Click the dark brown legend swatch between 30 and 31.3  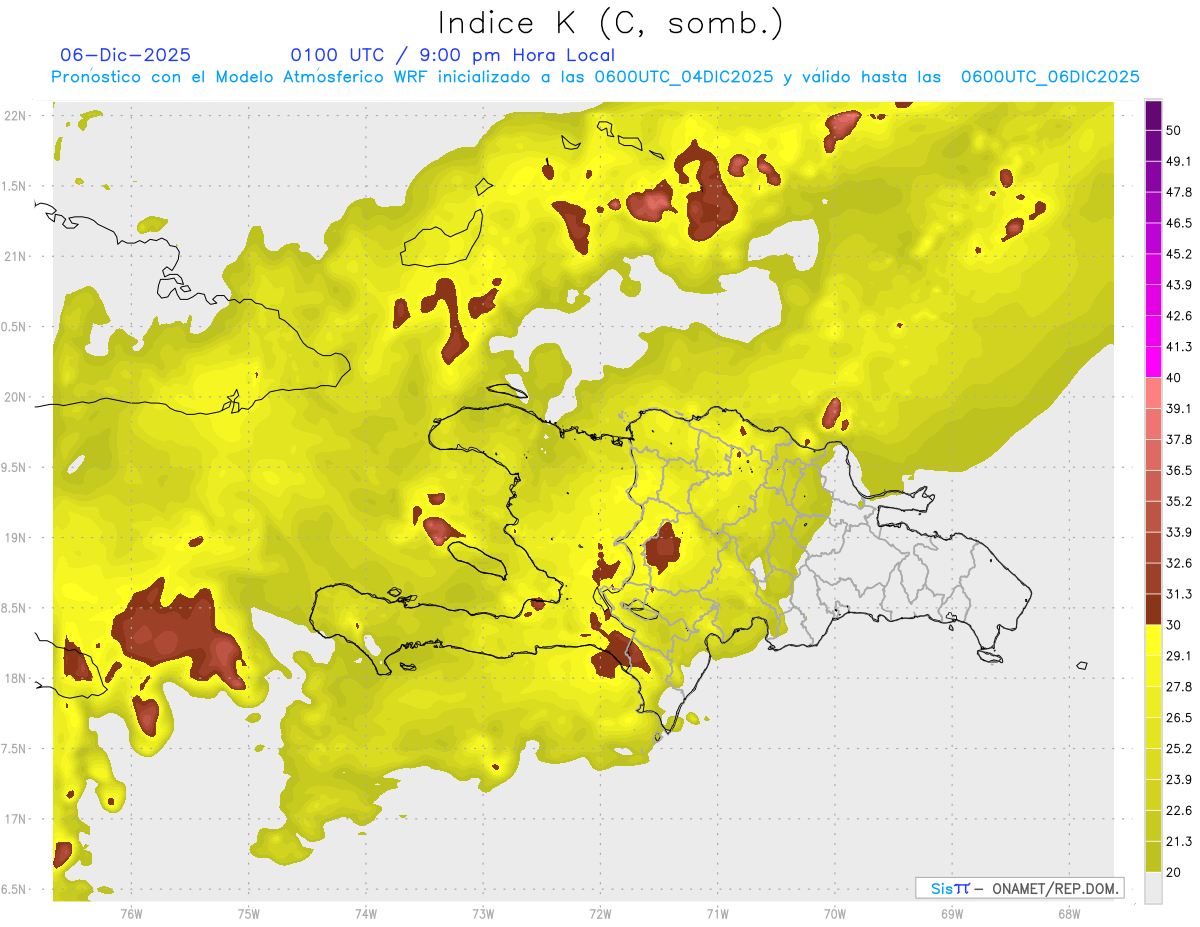click(x=1154, y=608)
